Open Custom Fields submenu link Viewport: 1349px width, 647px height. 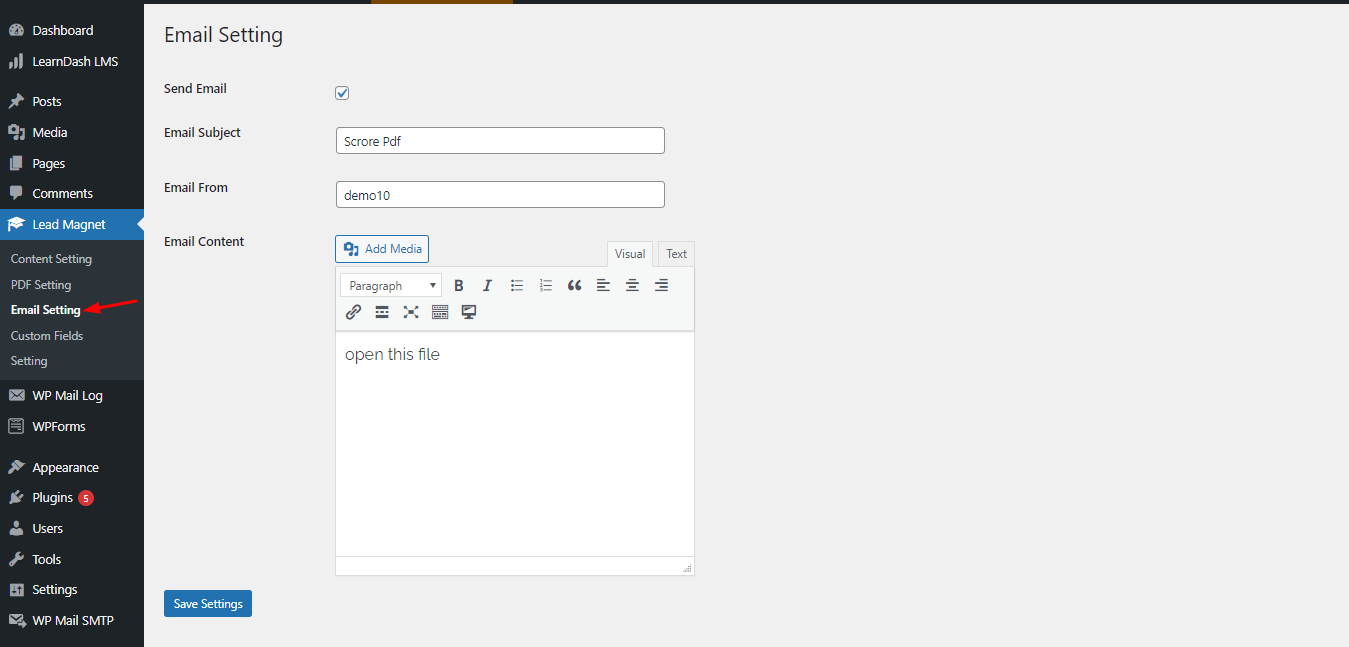(x=47, y=336)
